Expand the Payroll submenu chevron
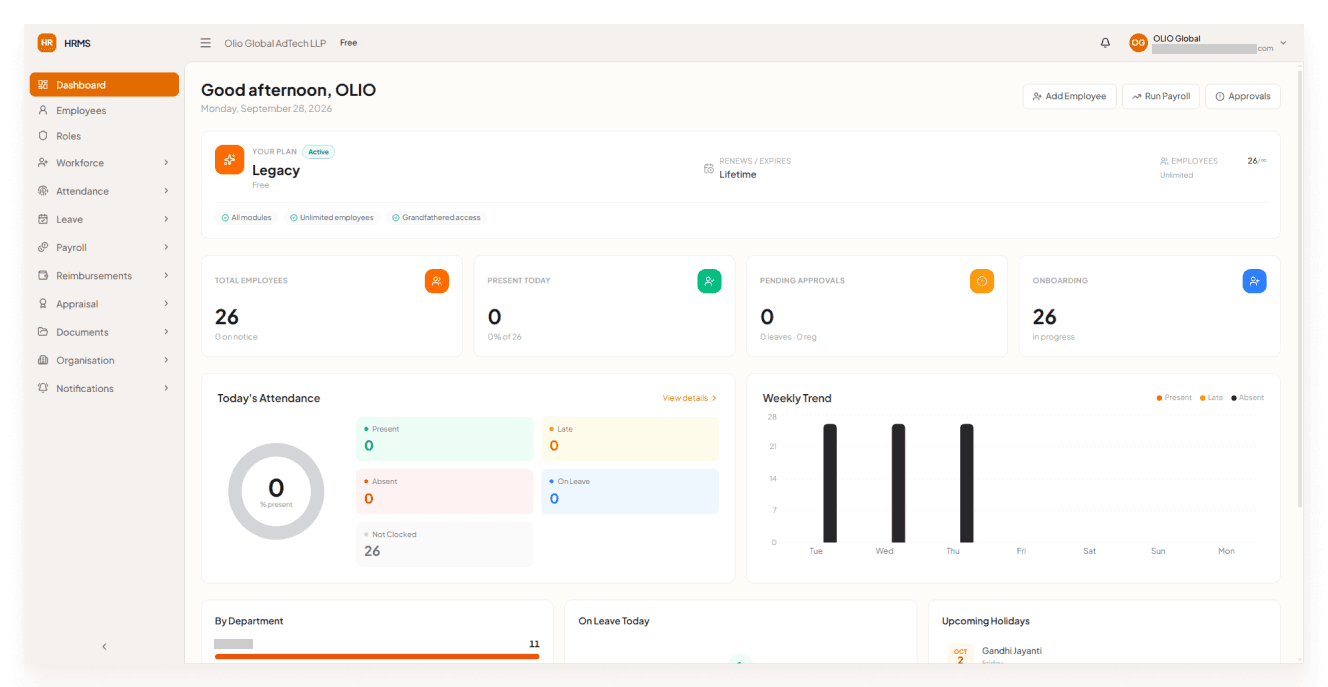This screenshot has width=1328, height=687. [x=166, y=247]
